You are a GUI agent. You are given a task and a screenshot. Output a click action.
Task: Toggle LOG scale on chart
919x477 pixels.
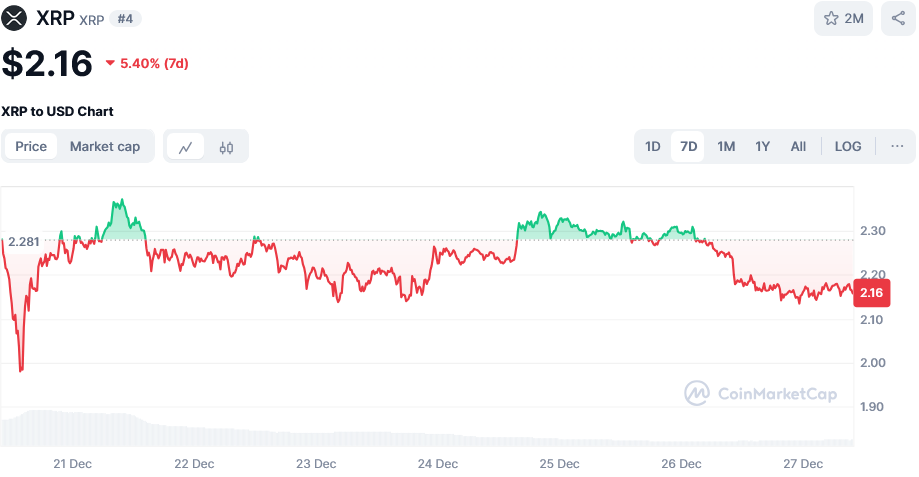[847, 146]
